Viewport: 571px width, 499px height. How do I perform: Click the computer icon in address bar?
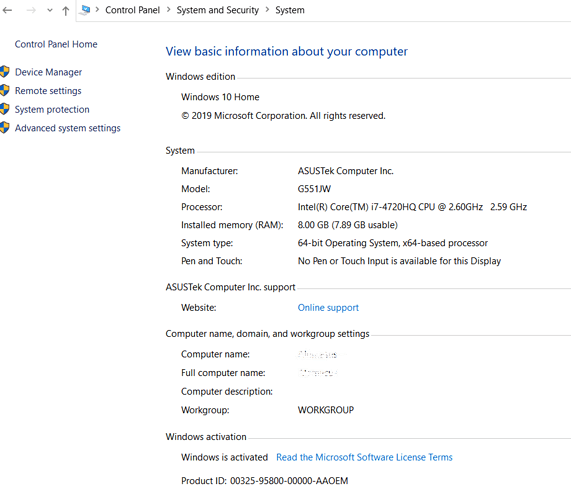pyautogui.click(x=85, y=10)
